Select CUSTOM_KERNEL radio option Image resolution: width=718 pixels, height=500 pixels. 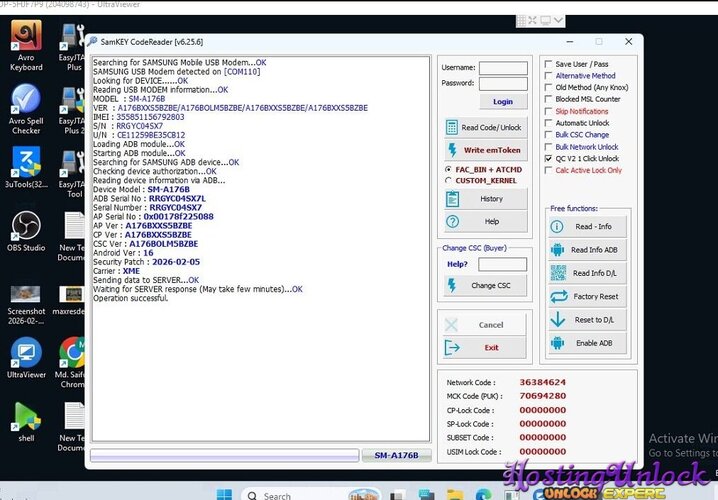[x=448, y=180]
